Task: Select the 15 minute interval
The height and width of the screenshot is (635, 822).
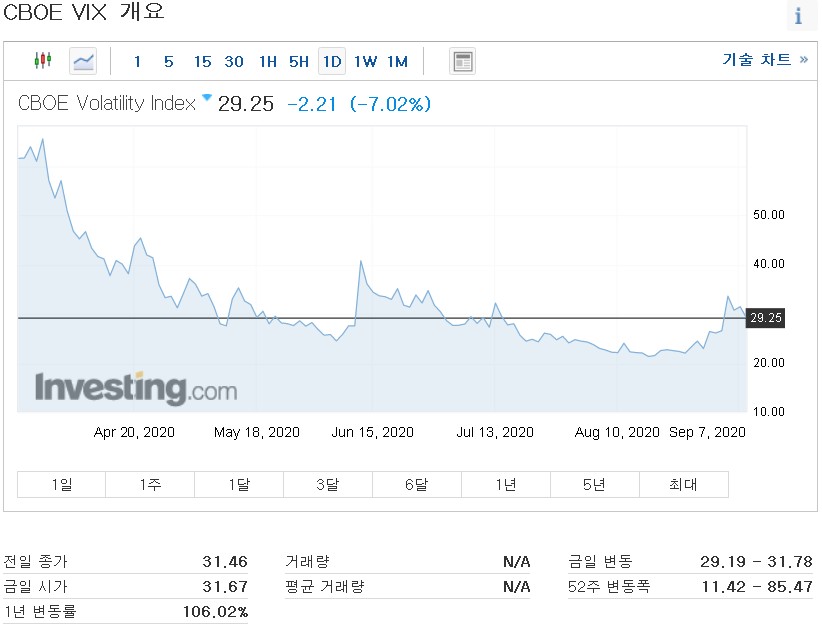Action: coord(202,62)
